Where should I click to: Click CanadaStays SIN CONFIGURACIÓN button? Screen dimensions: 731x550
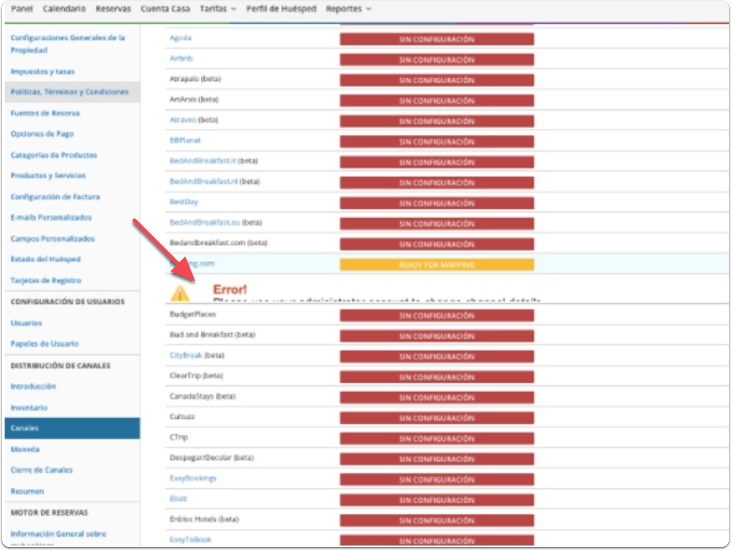pos(437,398)
